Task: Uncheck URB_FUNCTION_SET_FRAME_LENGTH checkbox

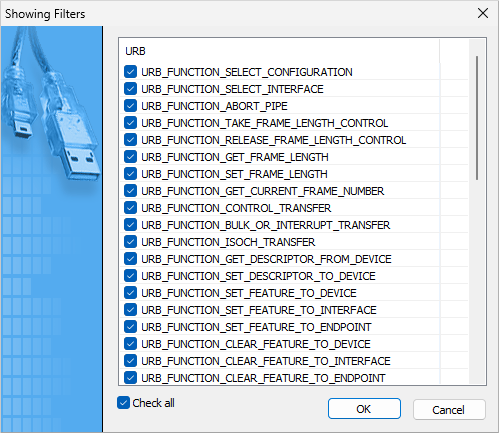Action: click(130, 174)
